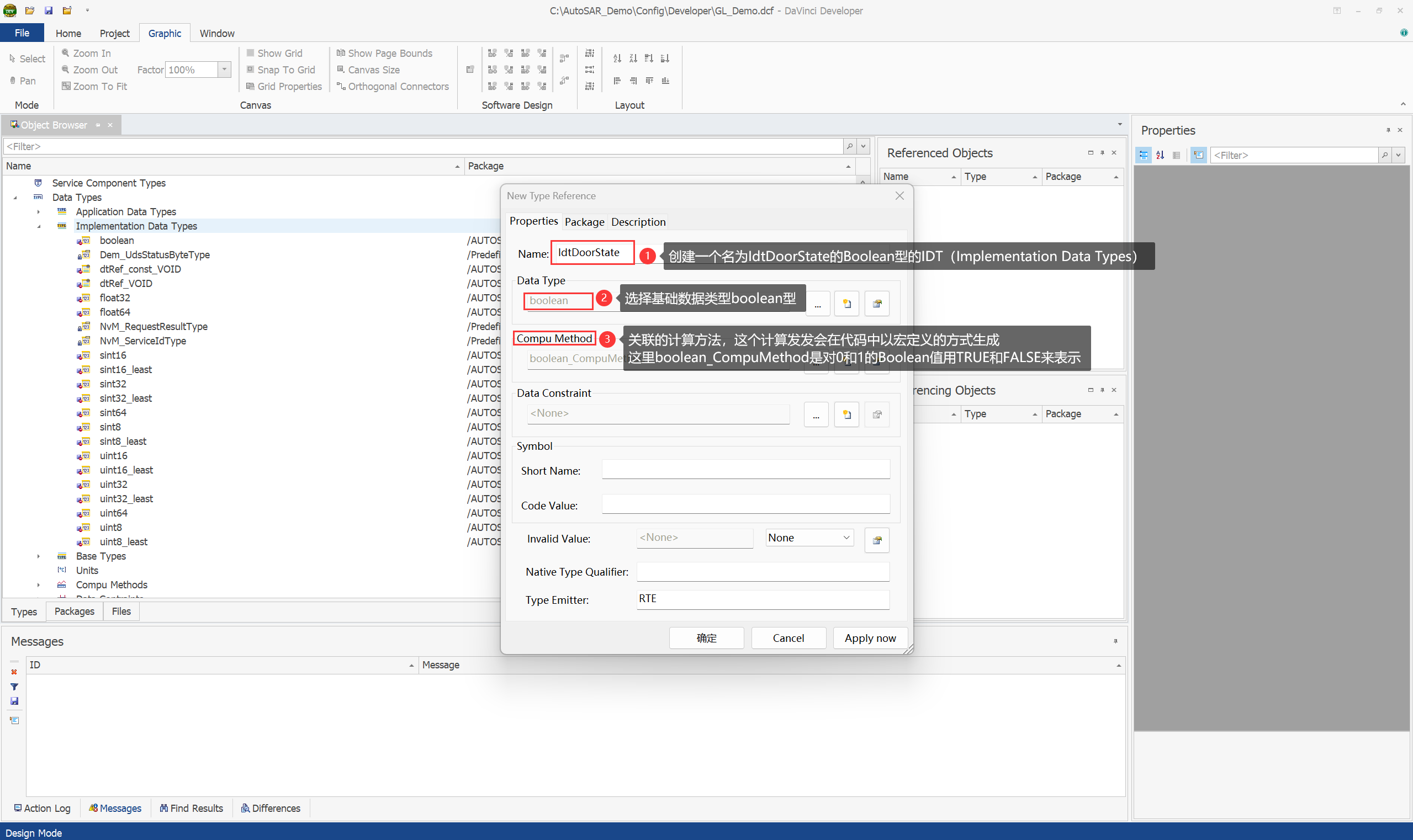This screenshot has width=1413, height=840.
Task: Click the Apply now button
Action: pyautogui.click(x=869, y=638)
